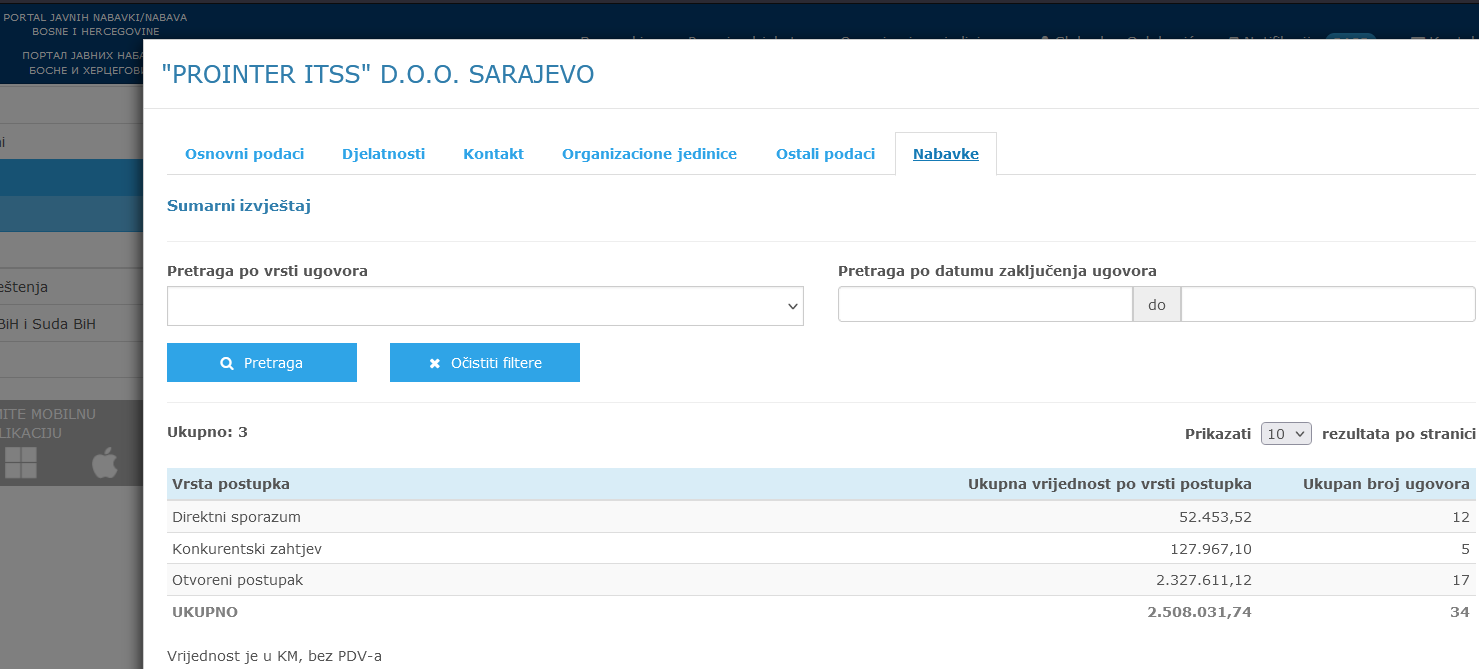Open the Kontakt tab
Viewport: 1479px width, 669px height.
(x=493, y=154)
